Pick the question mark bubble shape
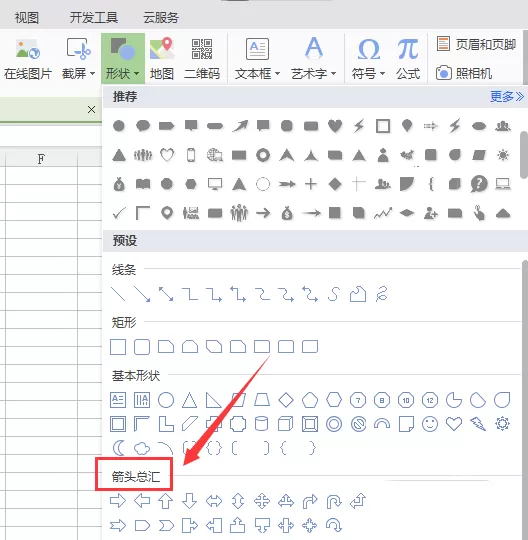The height and width of the screenshot is (540, 528). 479,184
